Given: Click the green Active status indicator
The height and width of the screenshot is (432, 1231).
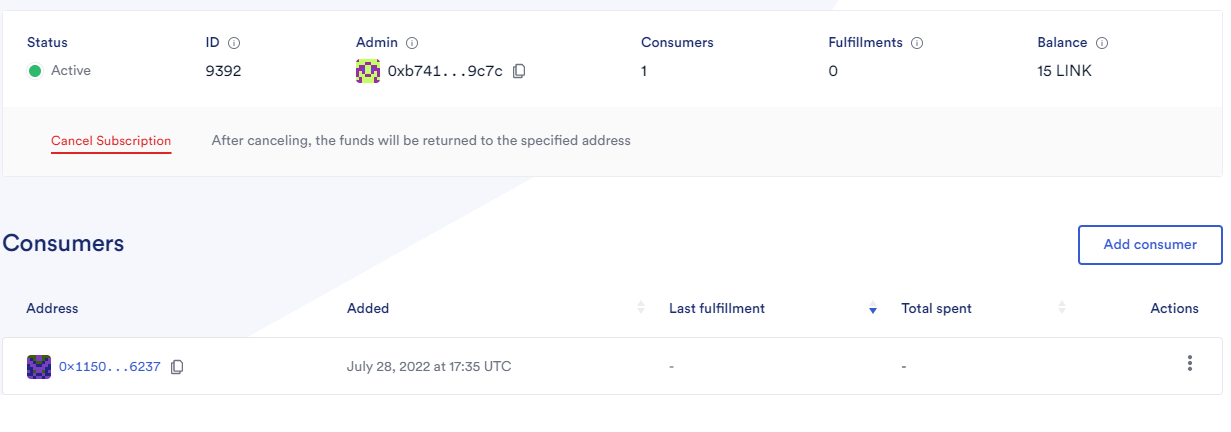Looking at the screenshot, I should [x=35, y=71].
